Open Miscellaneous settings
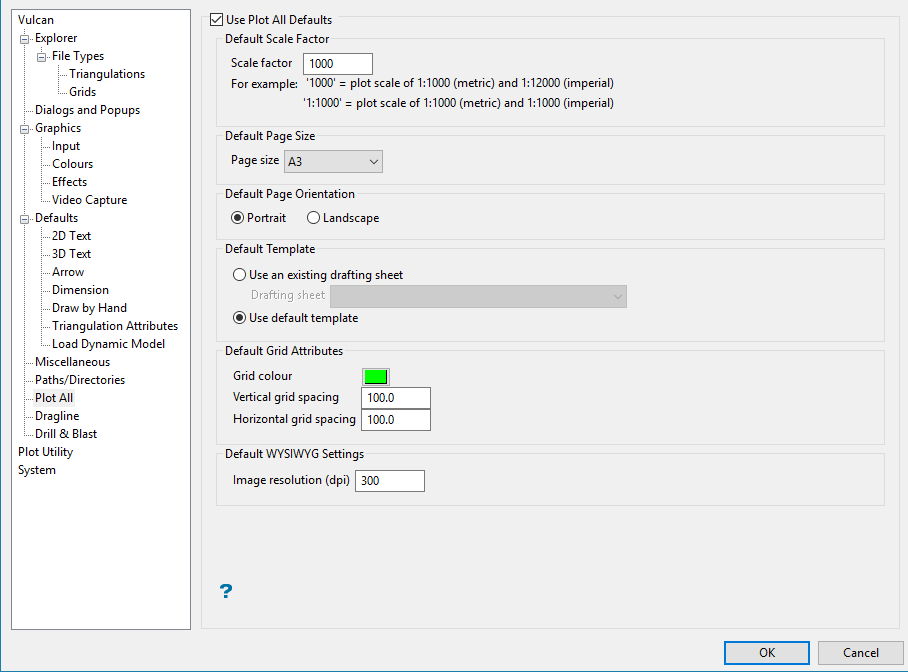This screenshot has width=908, height=672. pos(72,361)
